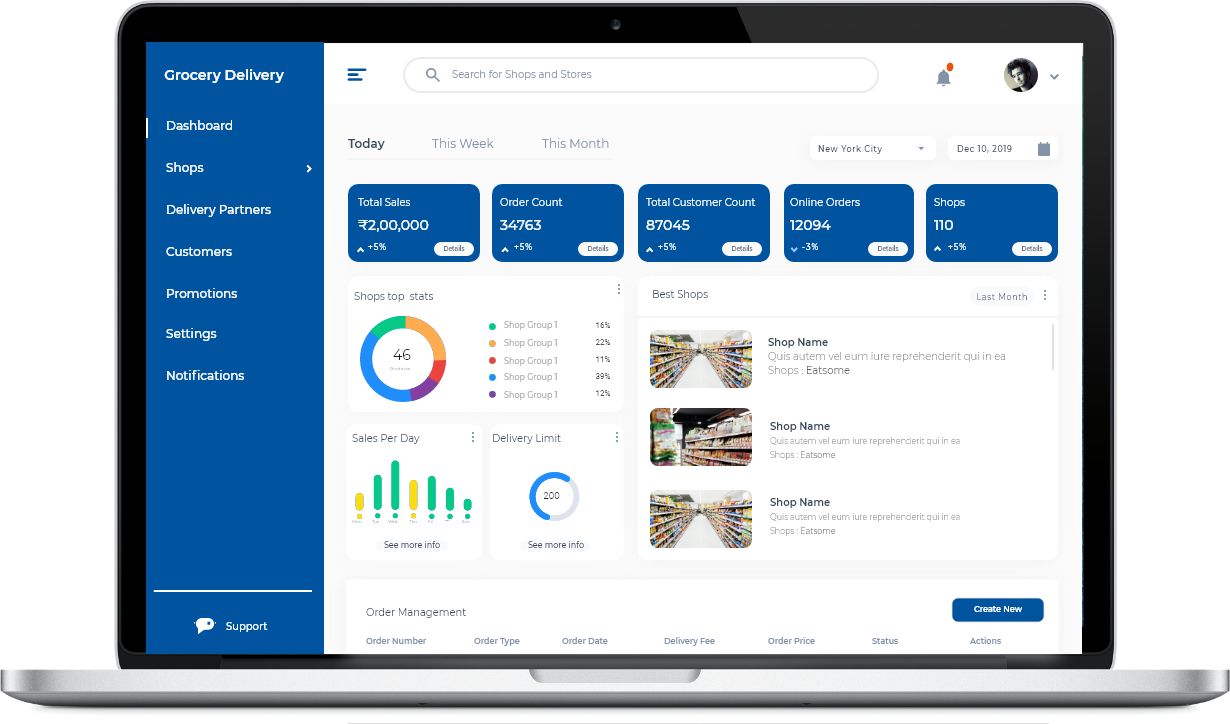Click the first Best Shops store thumbnail
The image size is (1230, 724).
coord(700,358)
